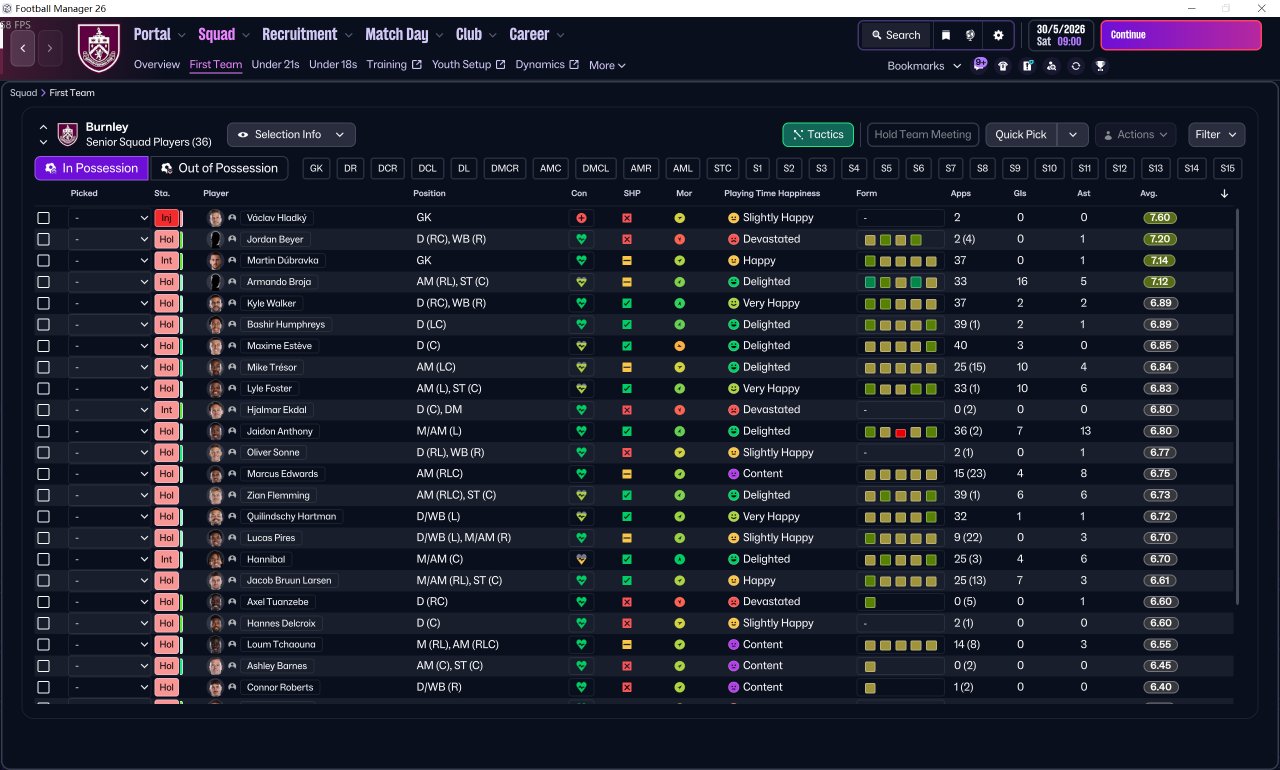Check the box beside Zian Flemming
This screenshot has height=770, width=1280.
(x=43, y=495)
